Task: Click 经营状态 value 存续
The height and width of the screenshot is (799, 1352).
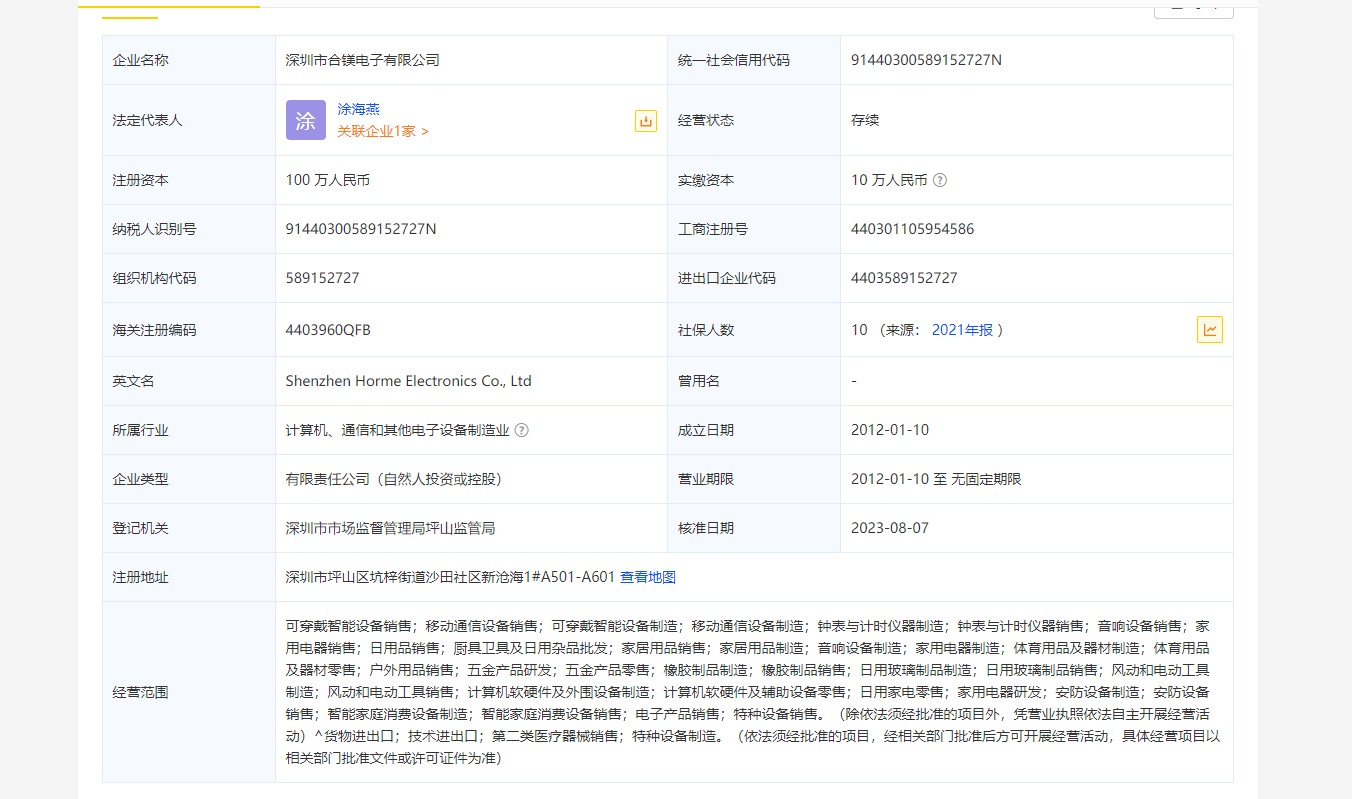Action: [865, 120]
